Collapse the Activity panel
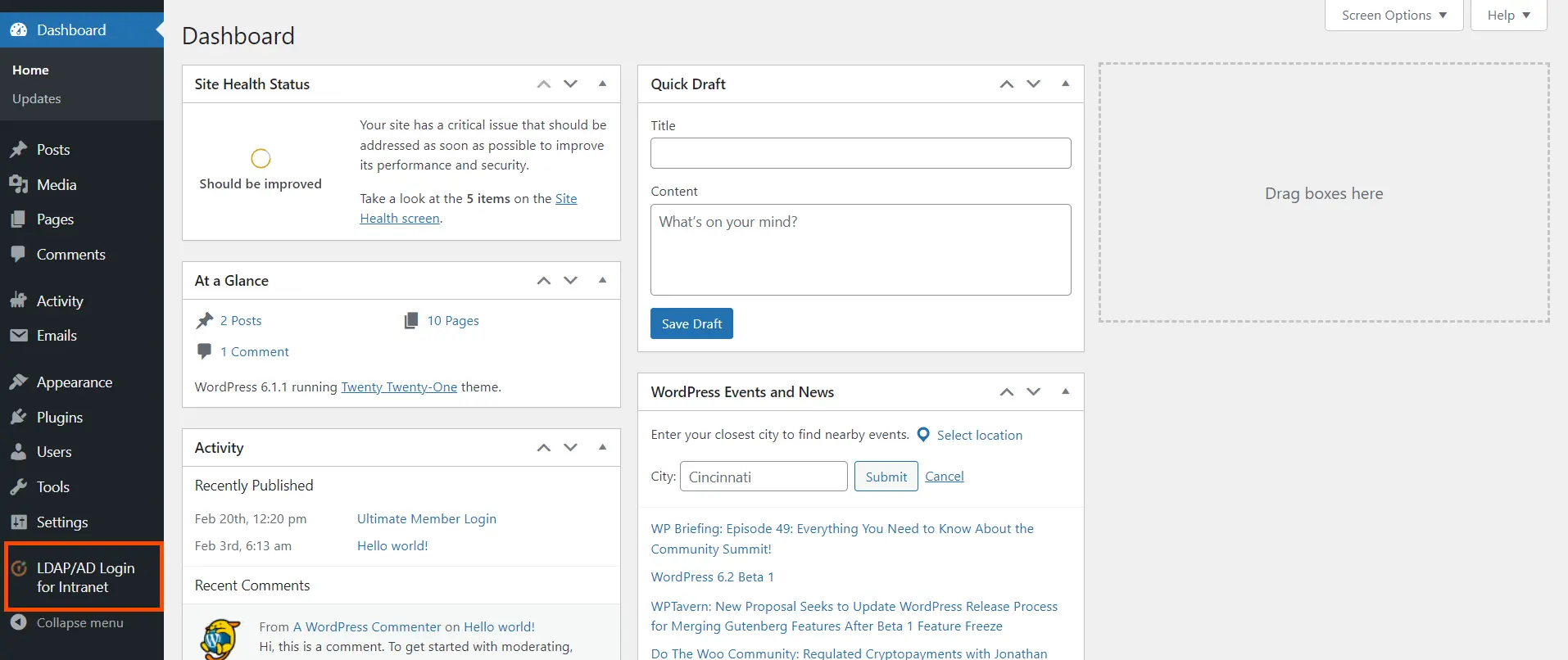The width and height of the screenshot is (1568, 660). [603, 448]
